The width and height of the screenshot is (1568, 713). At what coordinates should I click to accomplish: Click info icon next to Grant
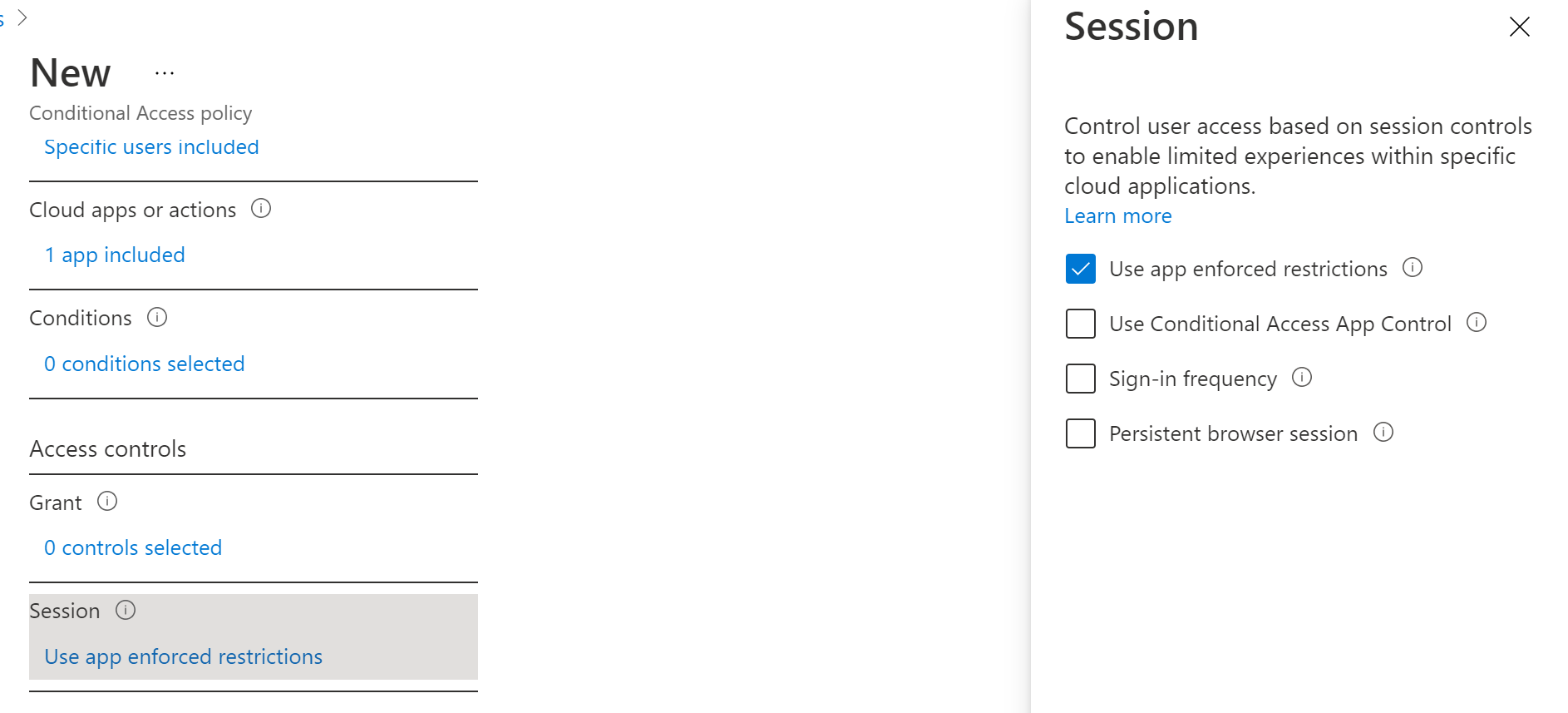pyautogui.click(x=107, y=501)
